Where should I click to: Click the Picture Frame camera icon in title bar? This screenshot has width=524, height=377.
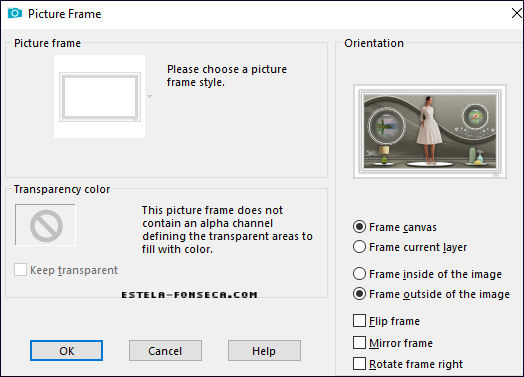pos(15,13)
